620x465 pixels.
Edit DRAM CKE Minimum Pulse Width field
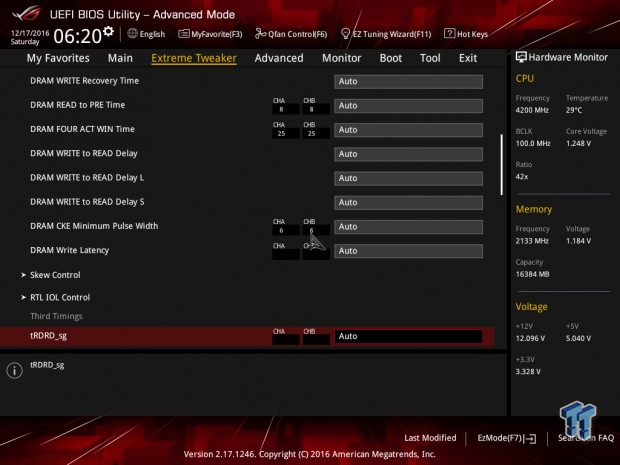[408, 227]
